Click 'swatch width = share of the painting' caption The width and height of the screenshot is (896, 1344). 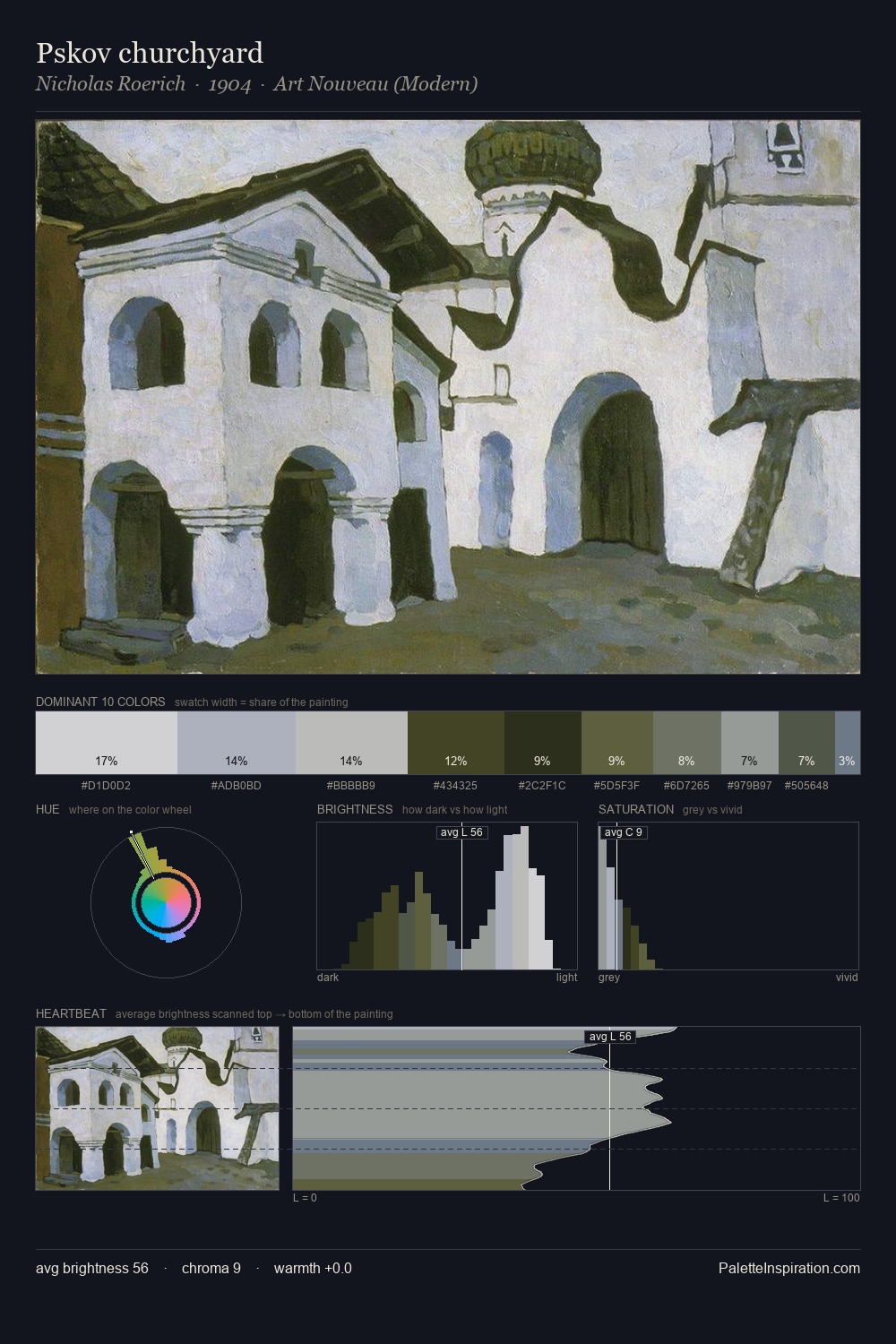coord(262,702)
